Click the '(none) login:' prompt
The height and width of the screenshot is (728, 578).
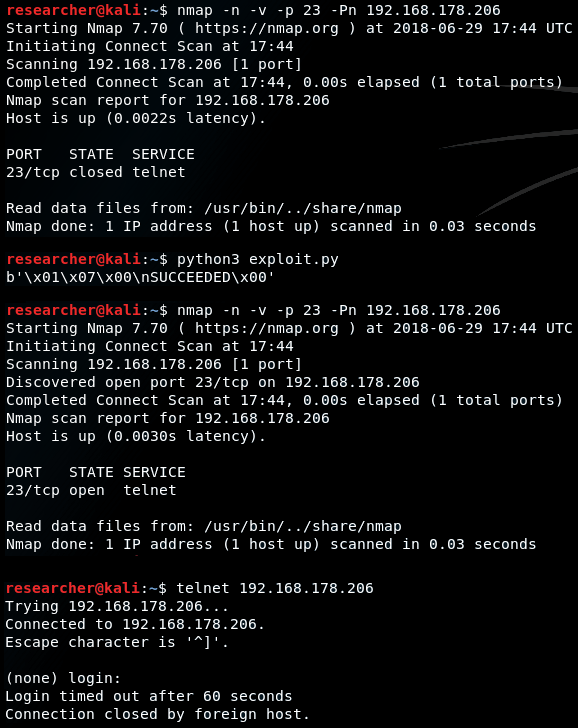click(63, 678)
